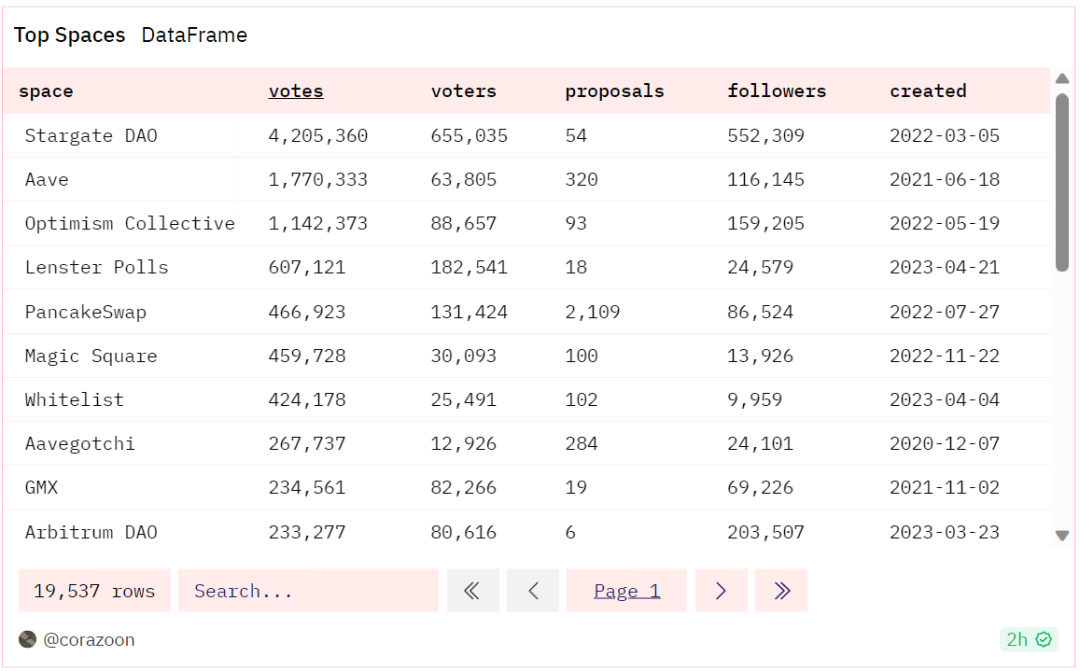Click scrollbar up arrow
Image resolution: width=1080 pixels, height=671 pixels.
coord(1062,79)
